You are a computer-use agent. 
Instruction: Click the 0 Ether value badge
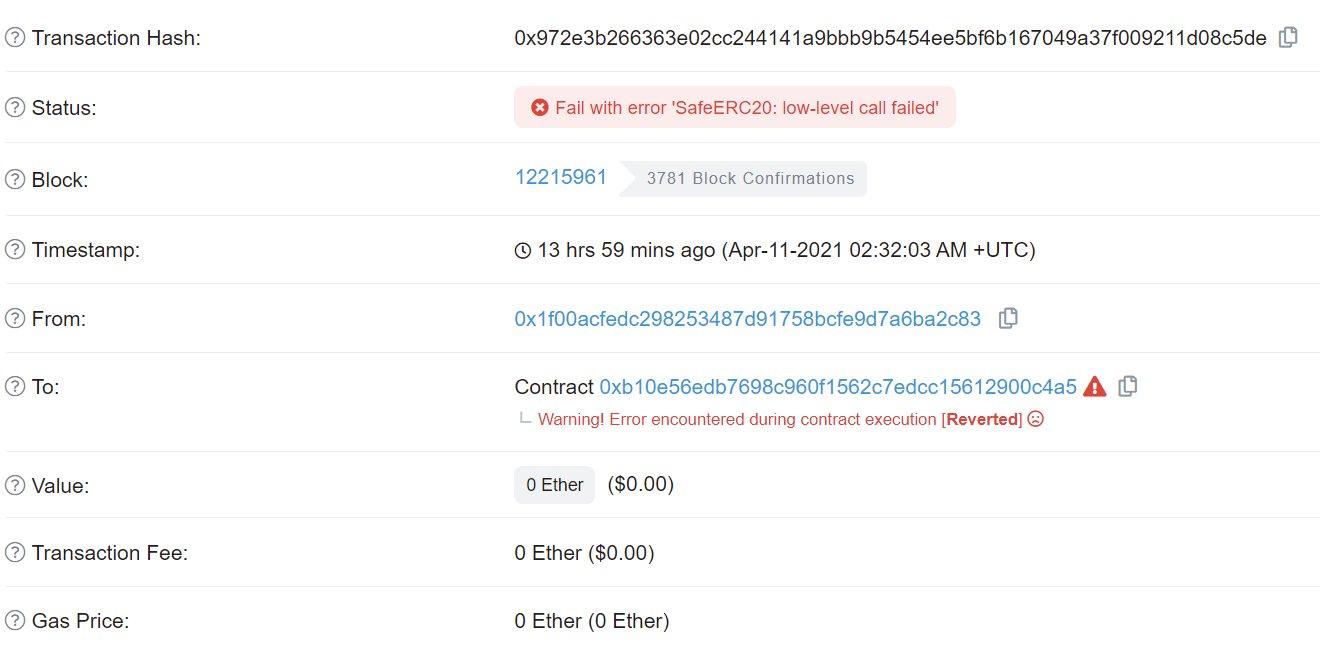(554, 485)
